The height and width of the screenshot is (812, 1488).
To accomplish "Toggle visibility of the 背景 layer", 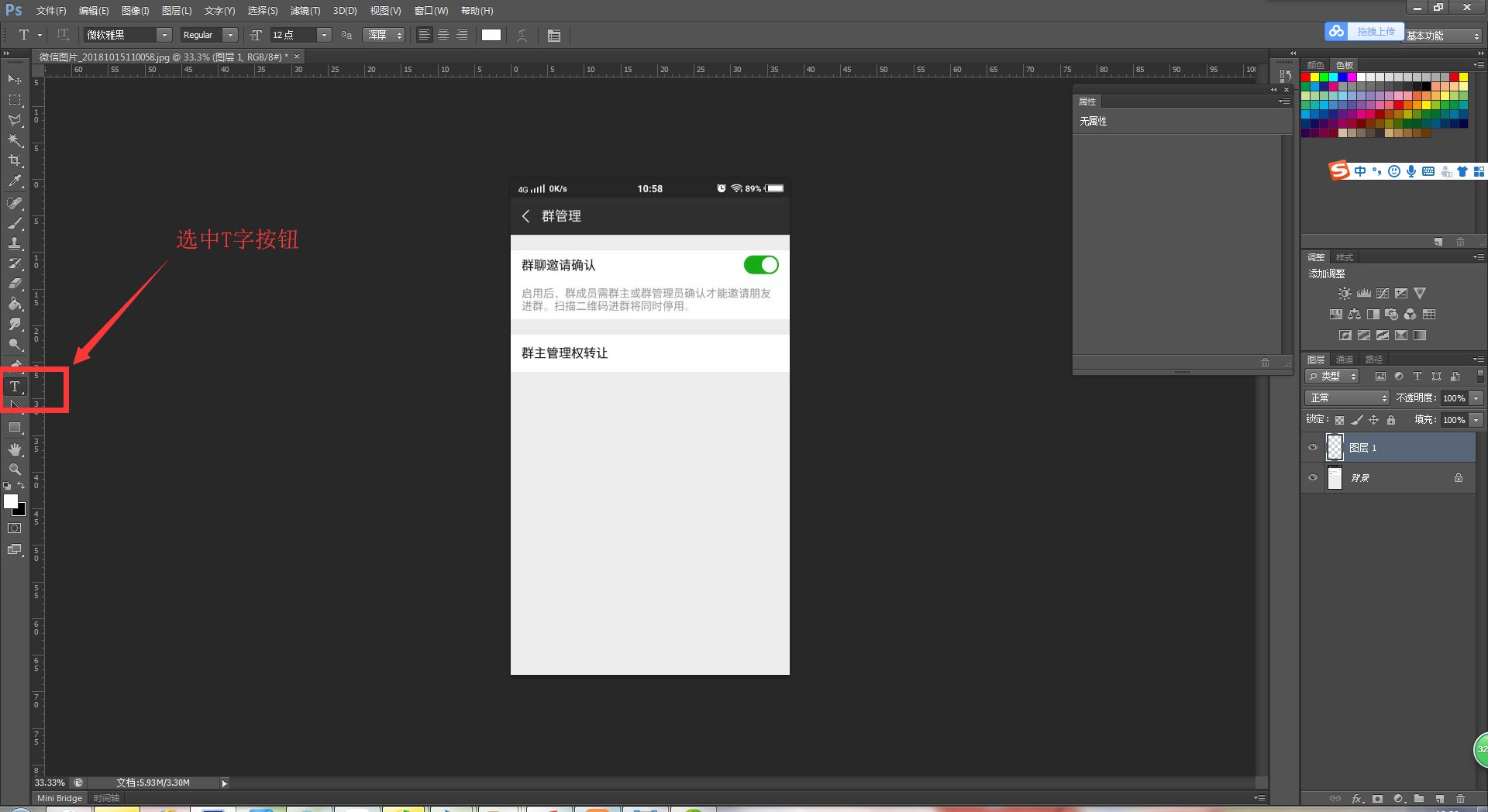I will coord(1313,478).
